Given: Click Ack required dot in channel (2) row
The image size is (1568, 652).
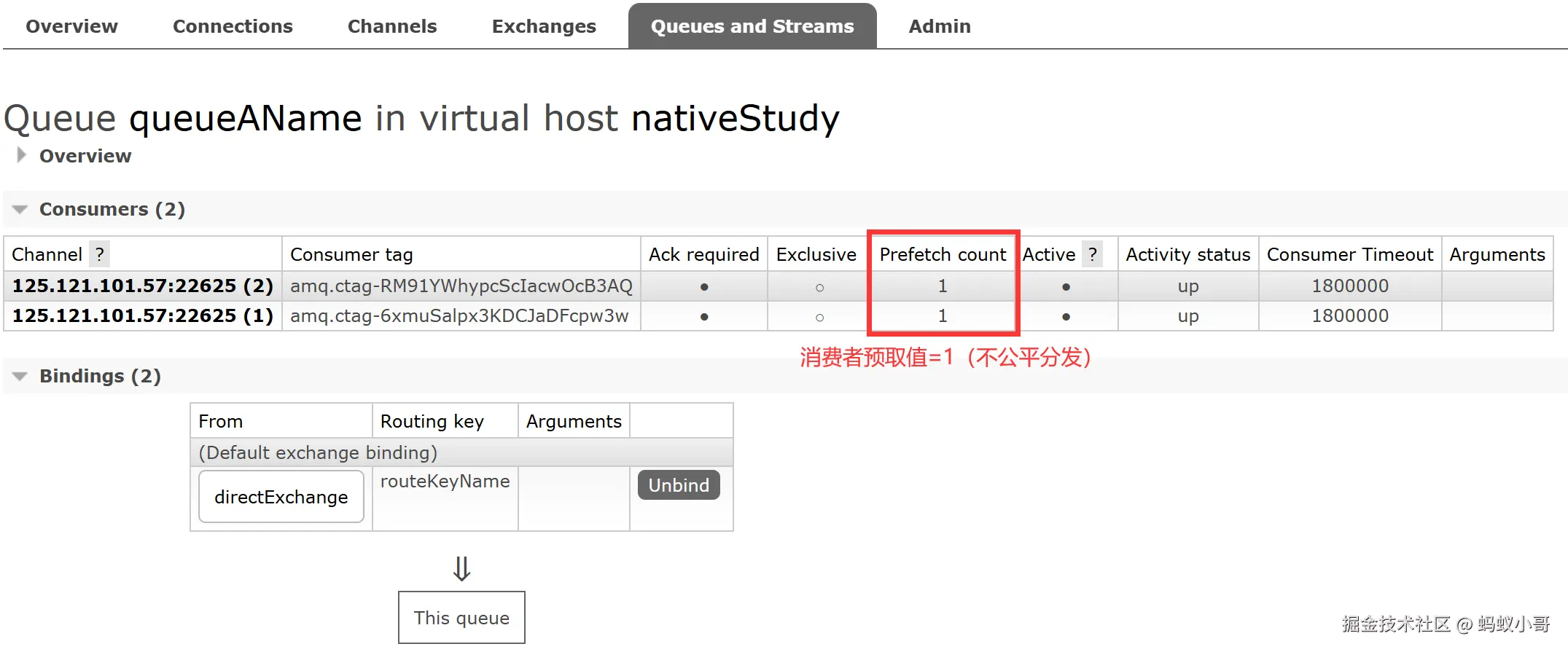Looking at the screenshot, I should pos(704,287).
